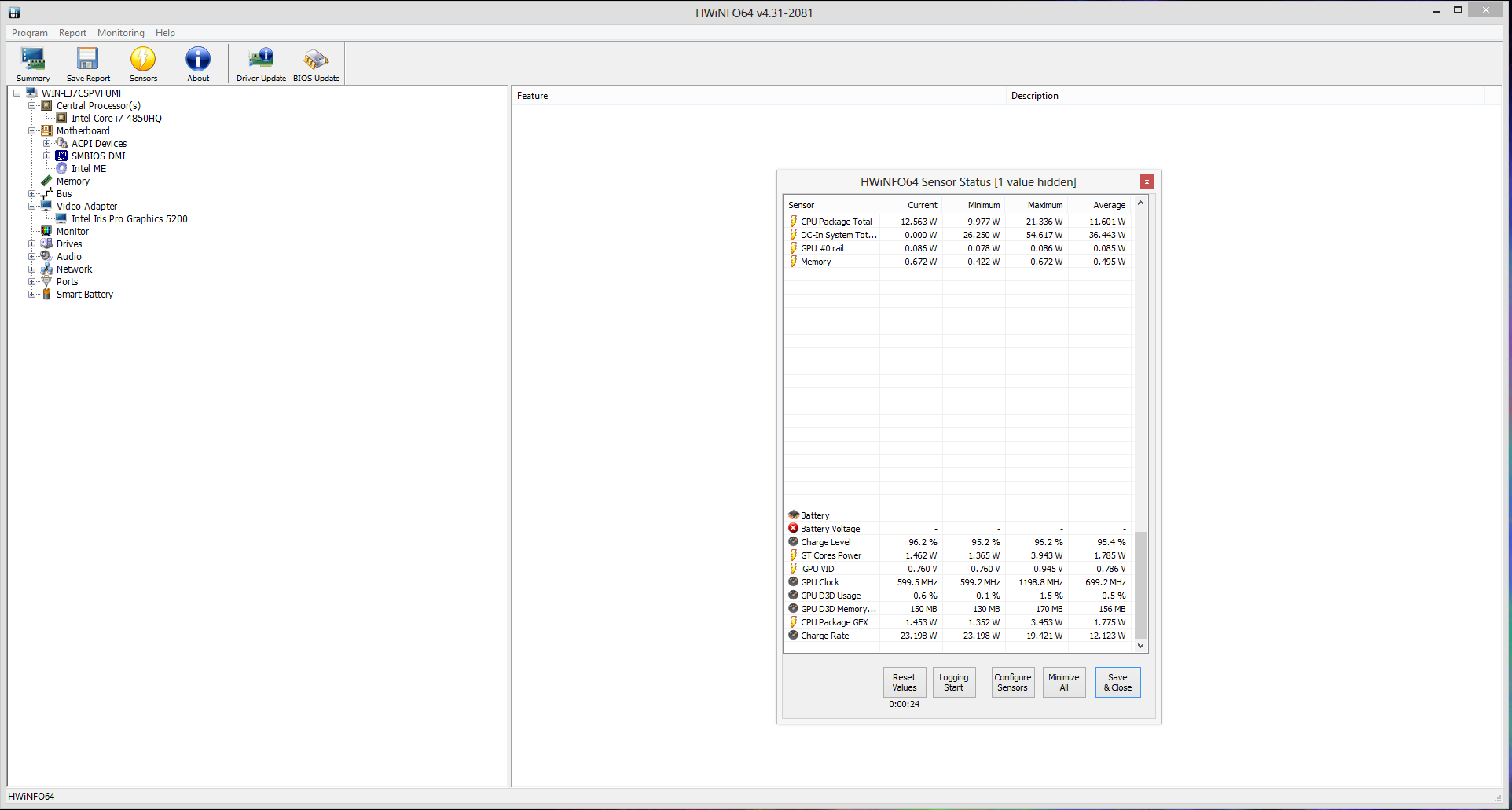Expand the ACPI Devices node
Viewport: 1512px width, 810px height.
click(x=46, y=144)
